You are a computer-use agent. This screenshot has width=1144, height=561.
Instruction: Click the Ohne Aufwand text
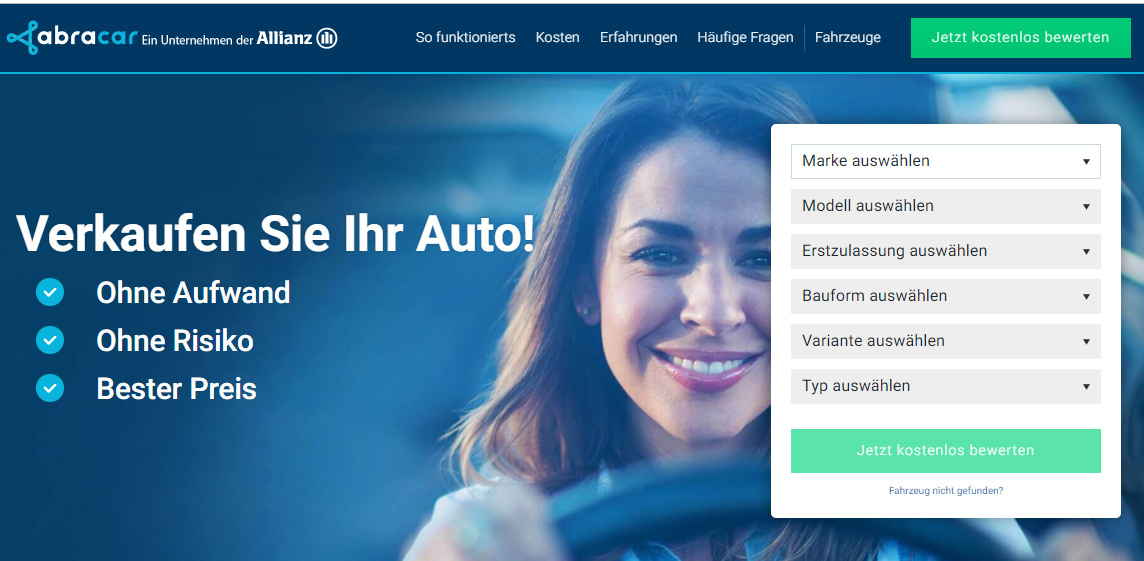click(193, 293)
